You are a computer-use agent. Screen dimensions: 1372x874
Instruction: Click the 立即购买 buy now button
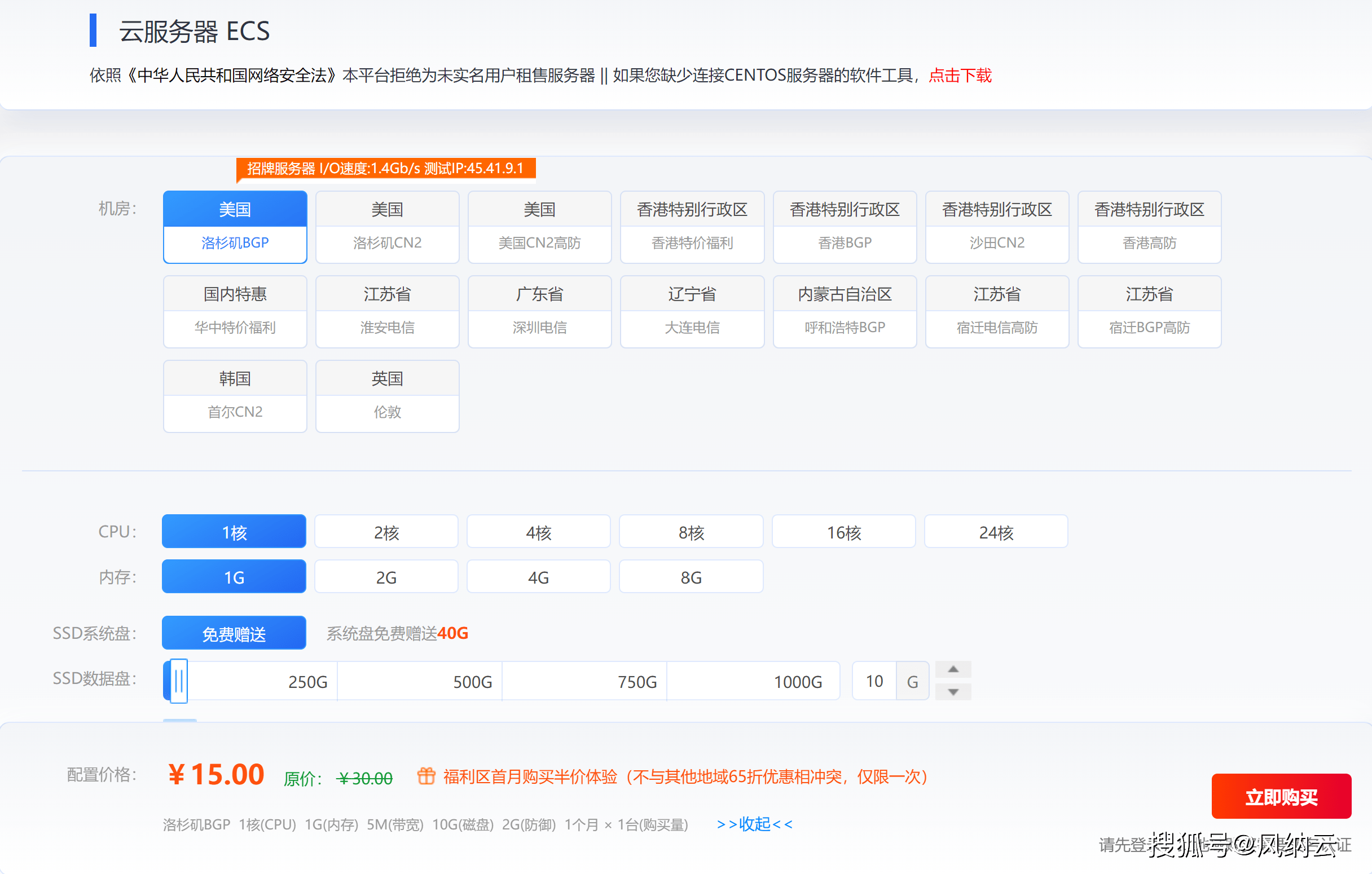click(1281, 796)
